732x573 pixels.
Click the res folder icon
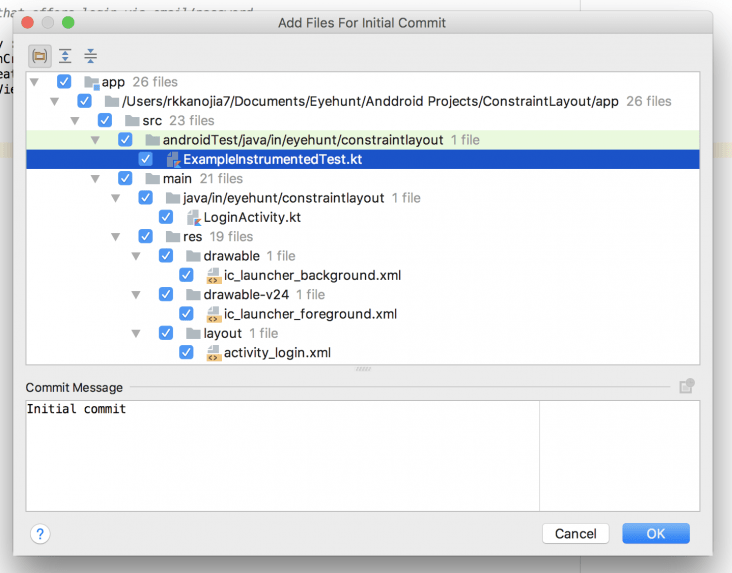tap(173, 237)
